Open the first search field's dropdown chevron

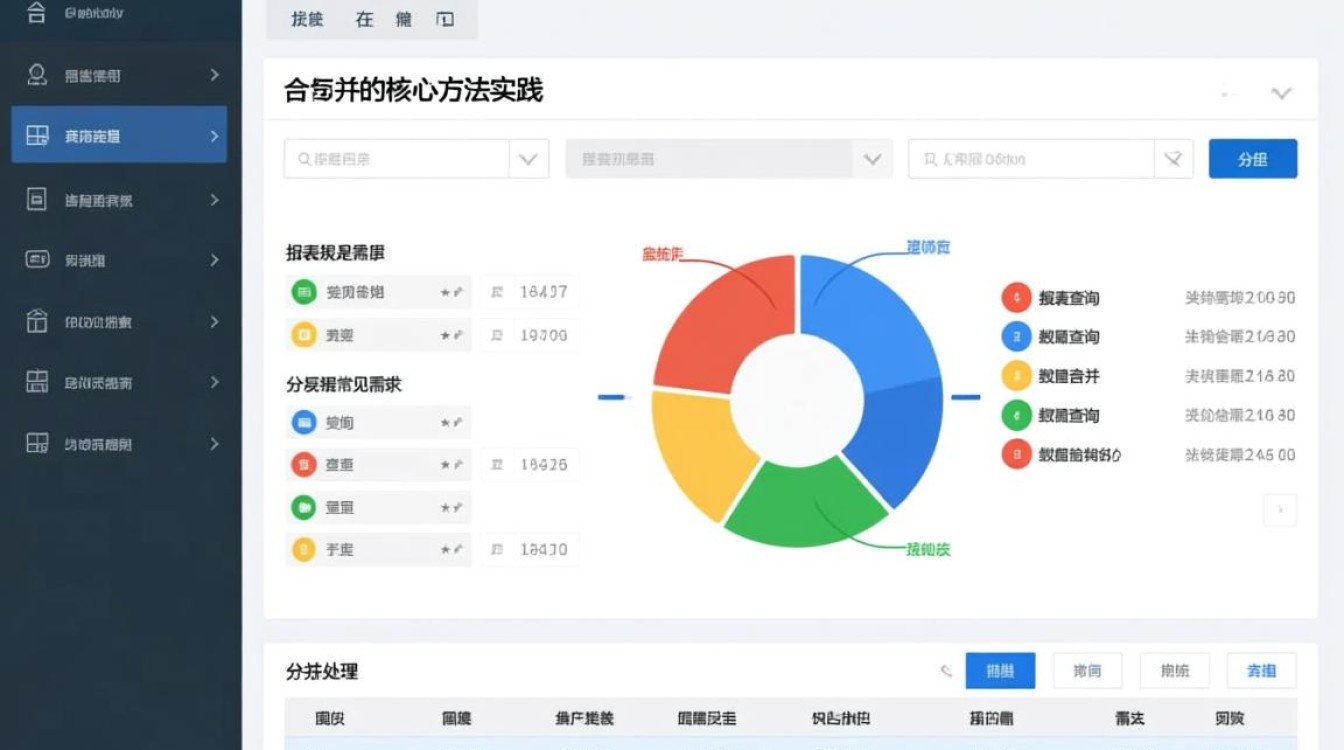[530, 158]
